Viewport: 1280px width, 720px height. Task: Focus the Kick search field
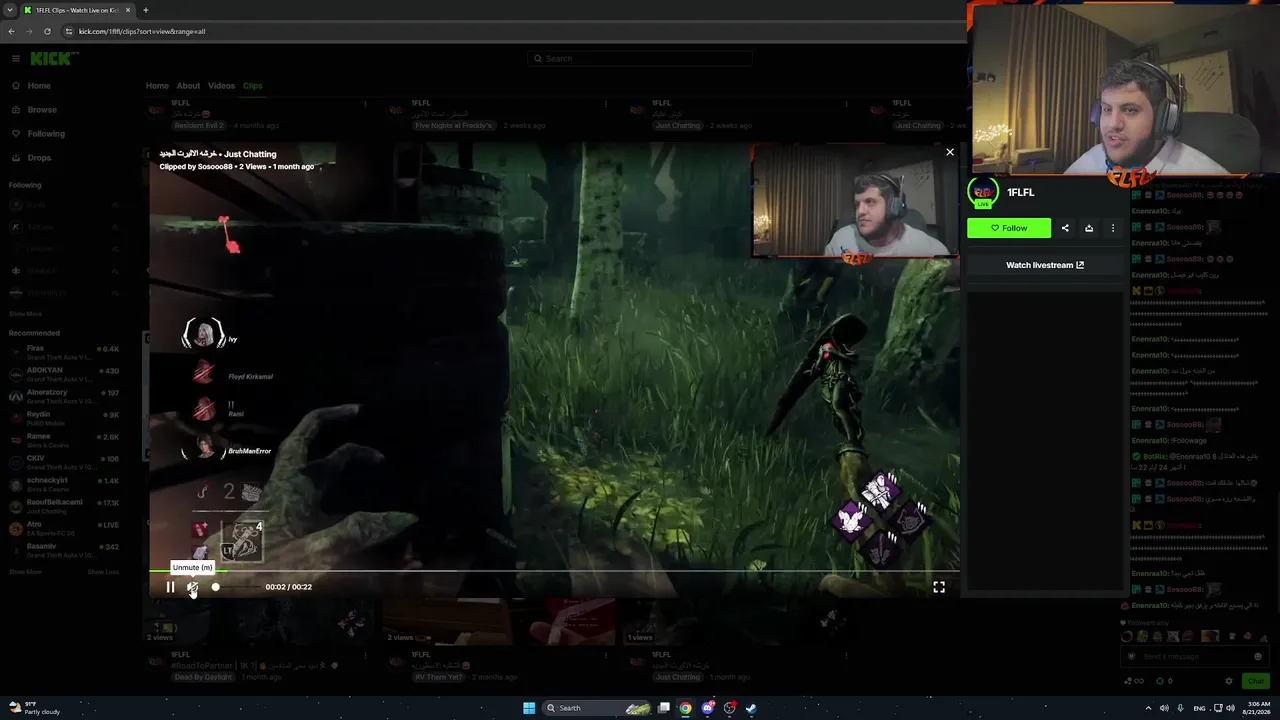pos(640,59)
